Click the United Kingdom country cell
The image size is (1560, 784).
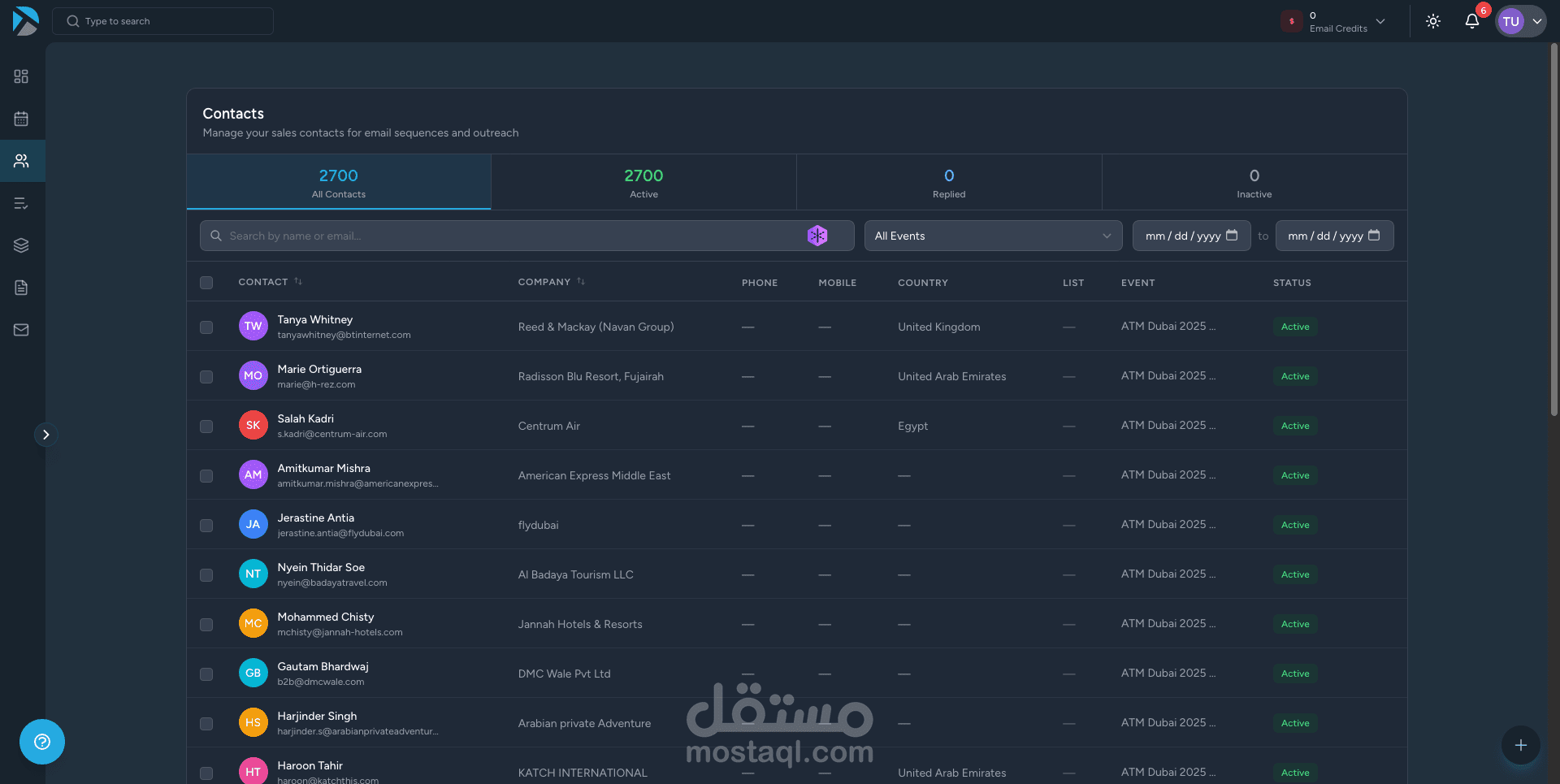(x=938, y=327)
